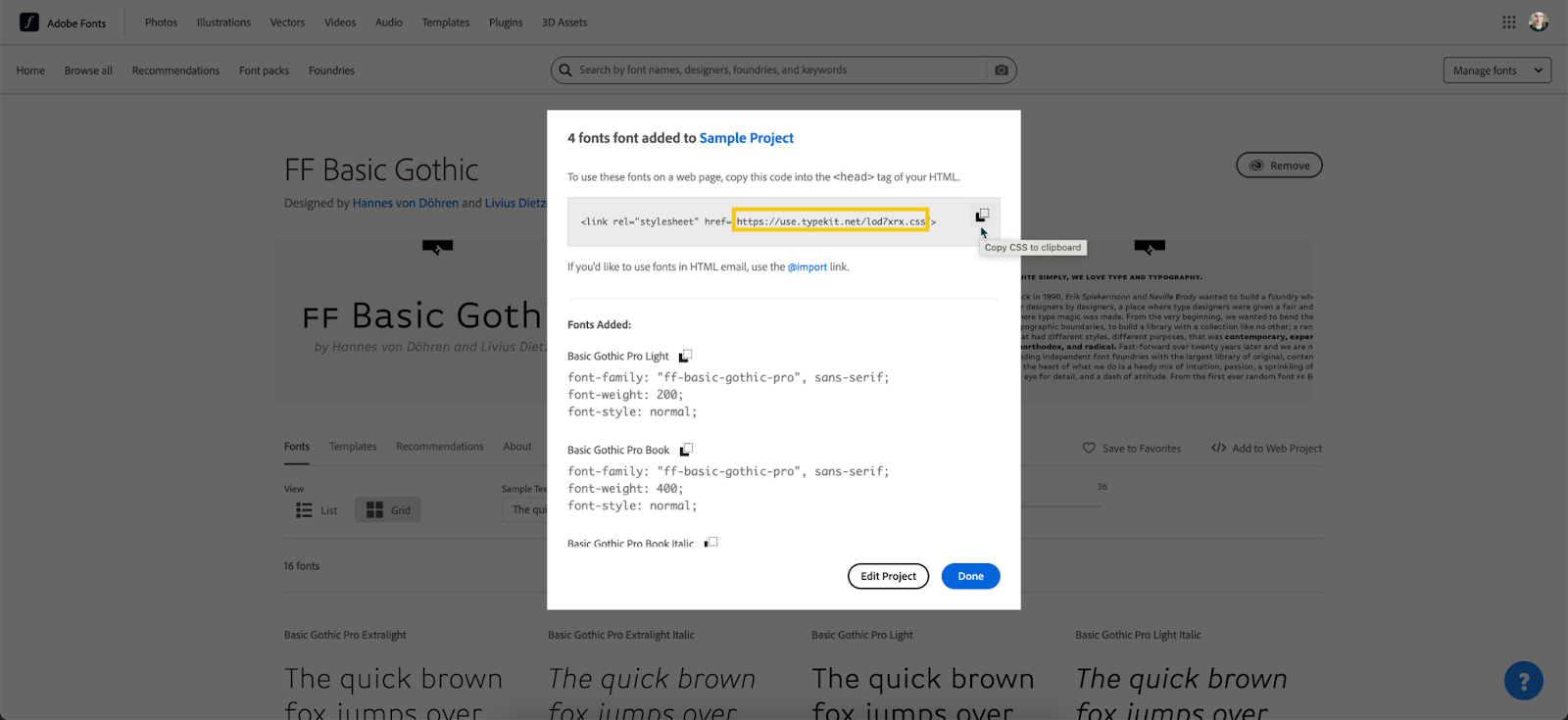Expand the Manage fonts dropdown
1568x720 pixels.
click(x=1496, y=71)
